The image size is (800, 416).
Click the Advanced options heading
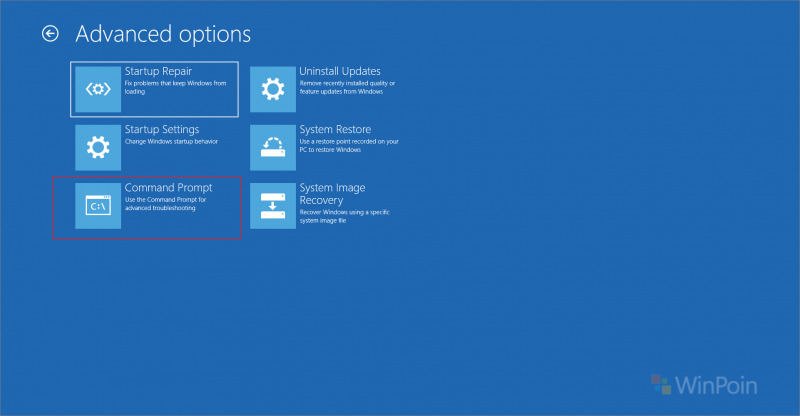point(163,34)
